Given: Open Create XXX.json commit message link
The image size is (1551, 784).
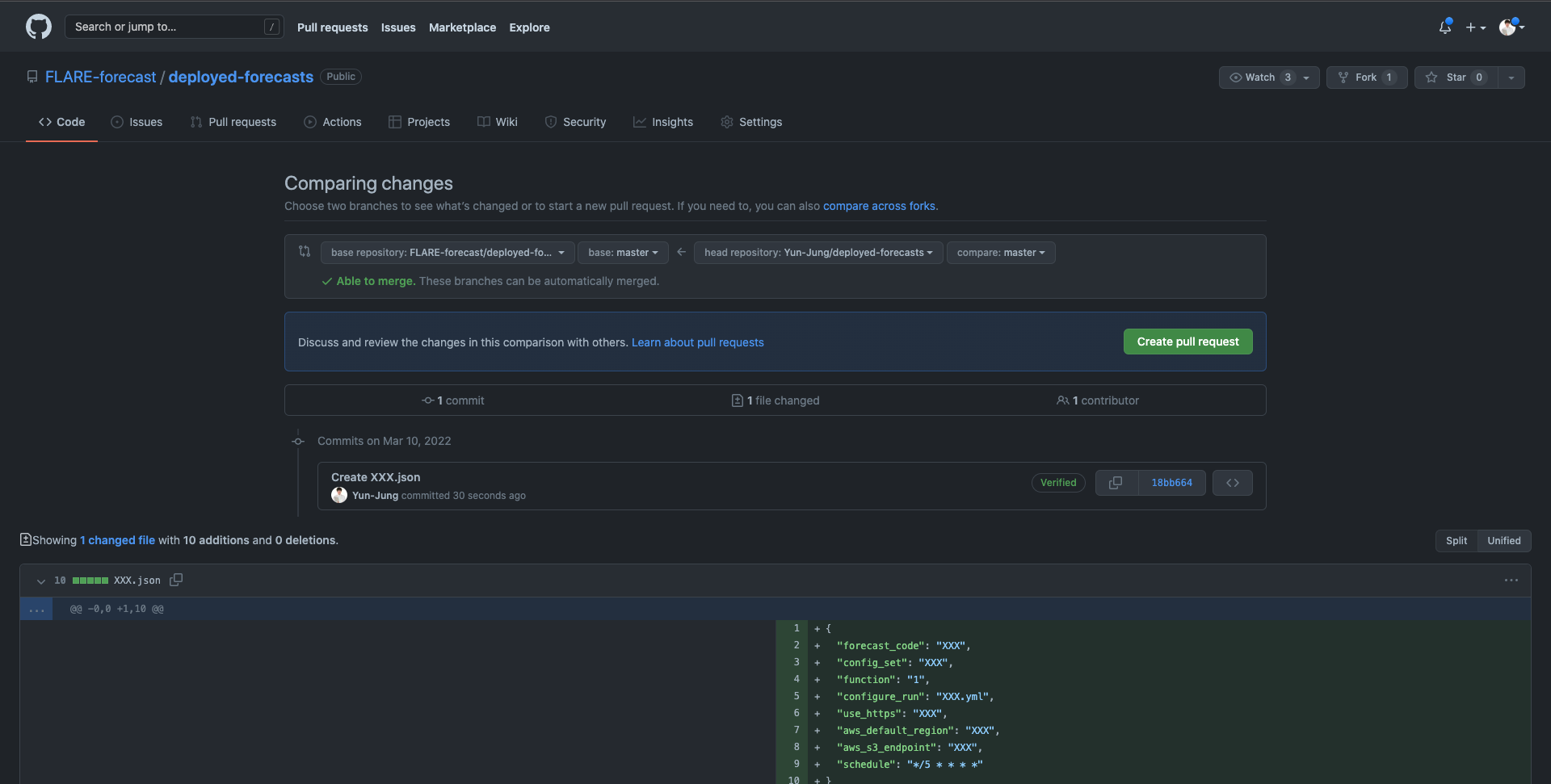Looking at the screenshot, I should point(376,477).
